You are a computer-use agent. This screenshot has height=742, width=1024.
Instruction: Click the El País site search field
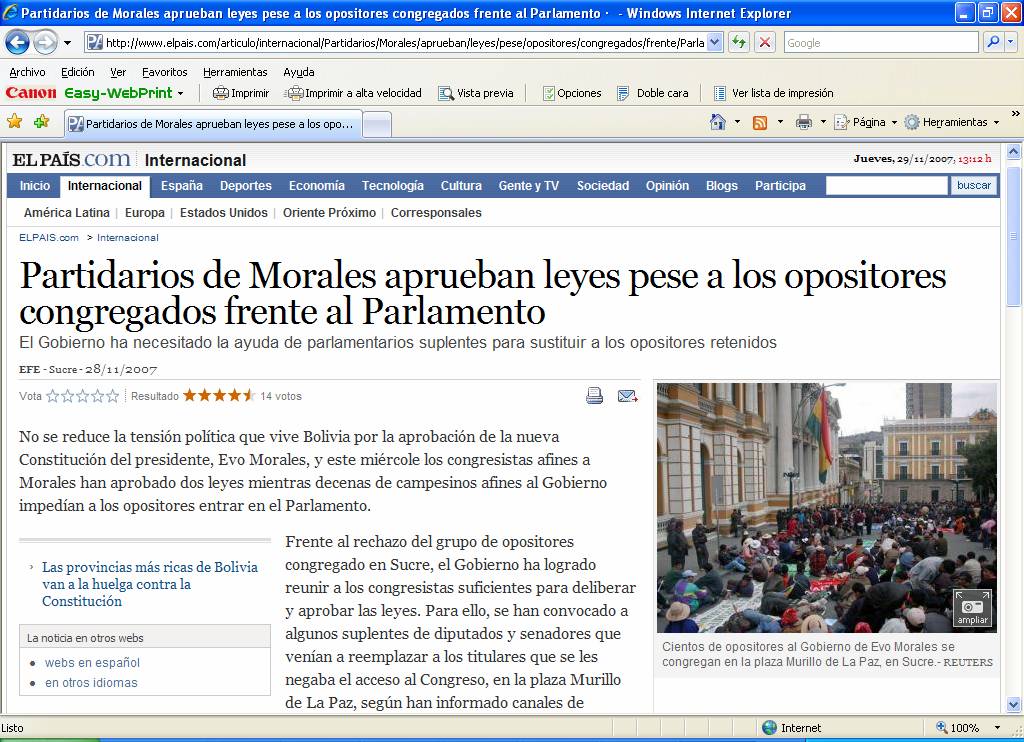click(886, 185)
